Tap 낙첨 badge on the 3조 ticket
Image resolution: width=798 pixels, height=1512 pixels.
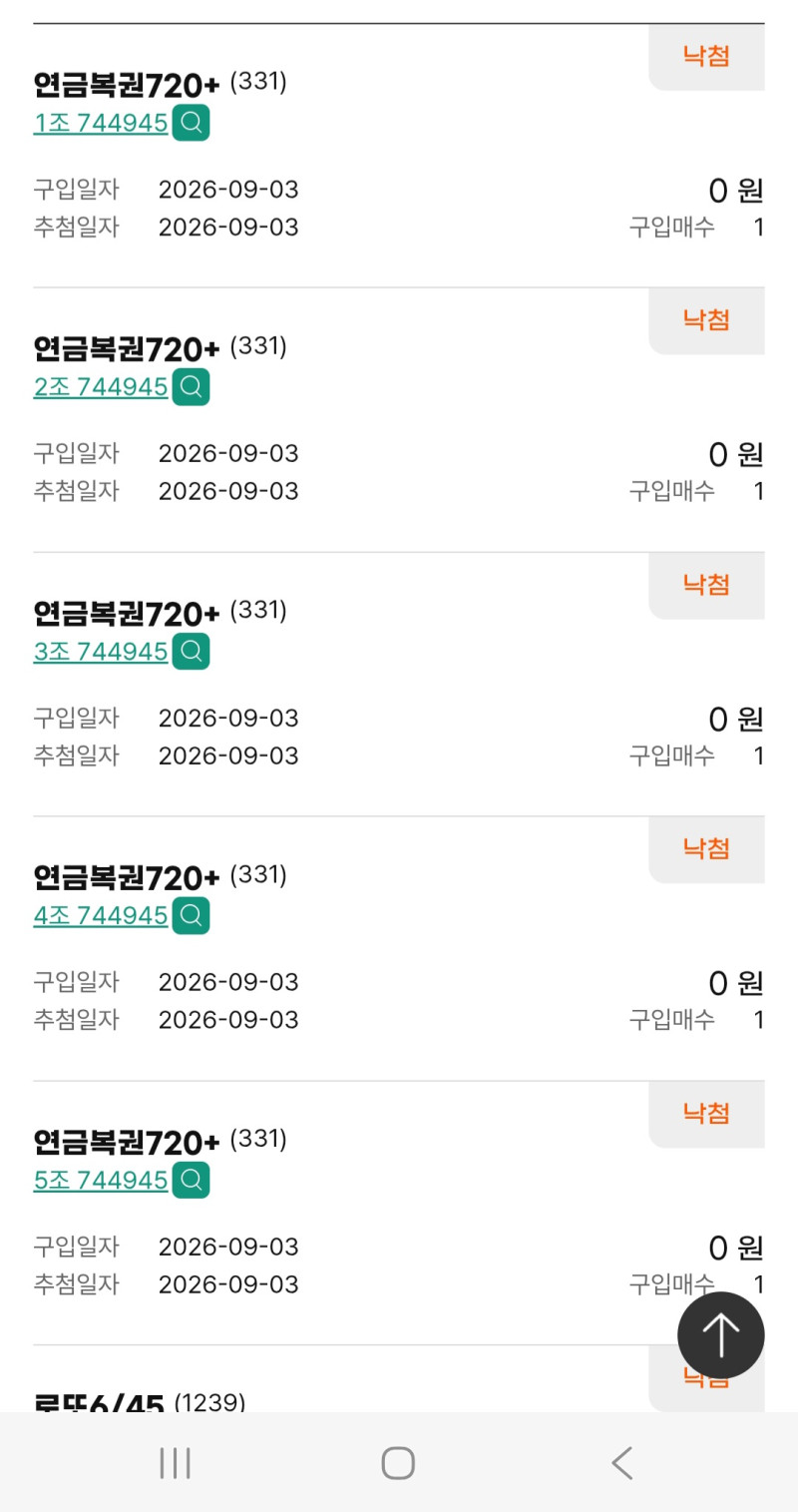[x=706, y=585]
